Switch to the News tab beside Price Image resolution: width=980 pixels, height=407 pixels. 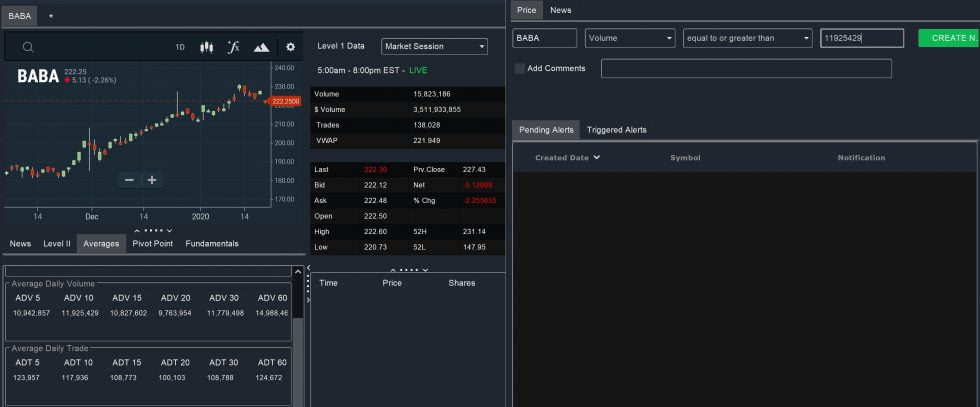(x=560, y=10)
